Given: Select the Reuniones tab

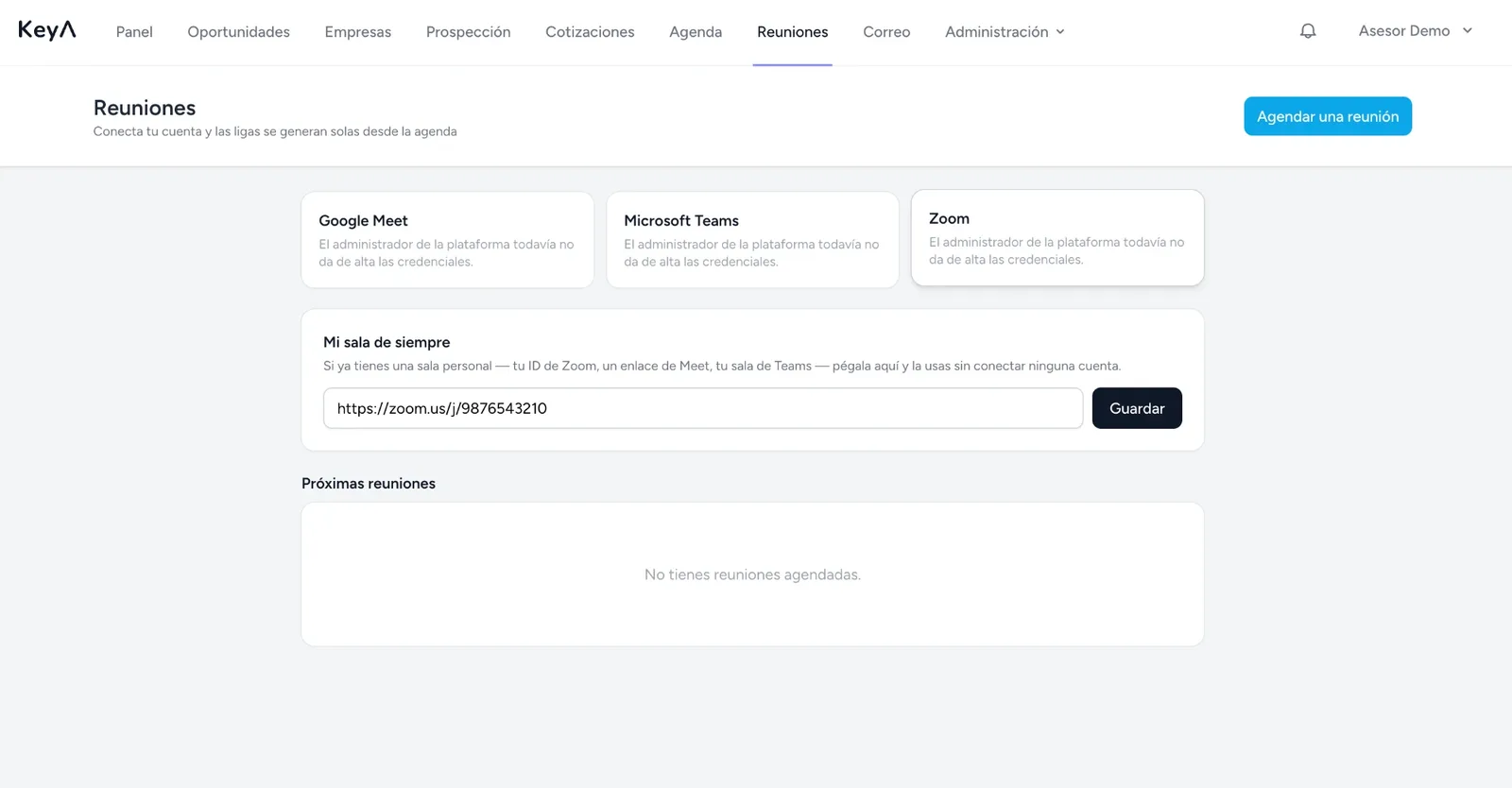Looking at the screenshot, I should (793, 32).
